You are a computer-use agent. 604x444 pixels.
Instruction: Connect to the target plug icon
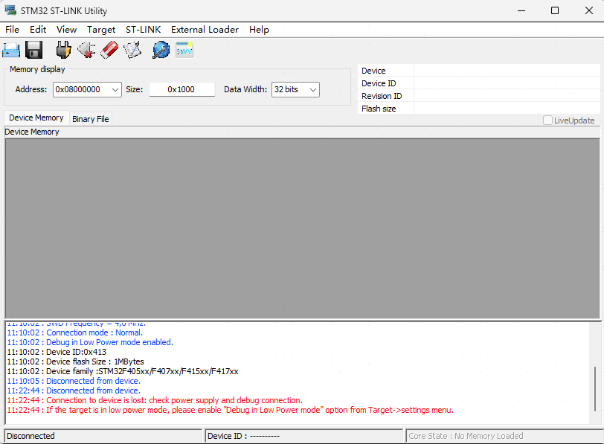click(x=64, y=50)
